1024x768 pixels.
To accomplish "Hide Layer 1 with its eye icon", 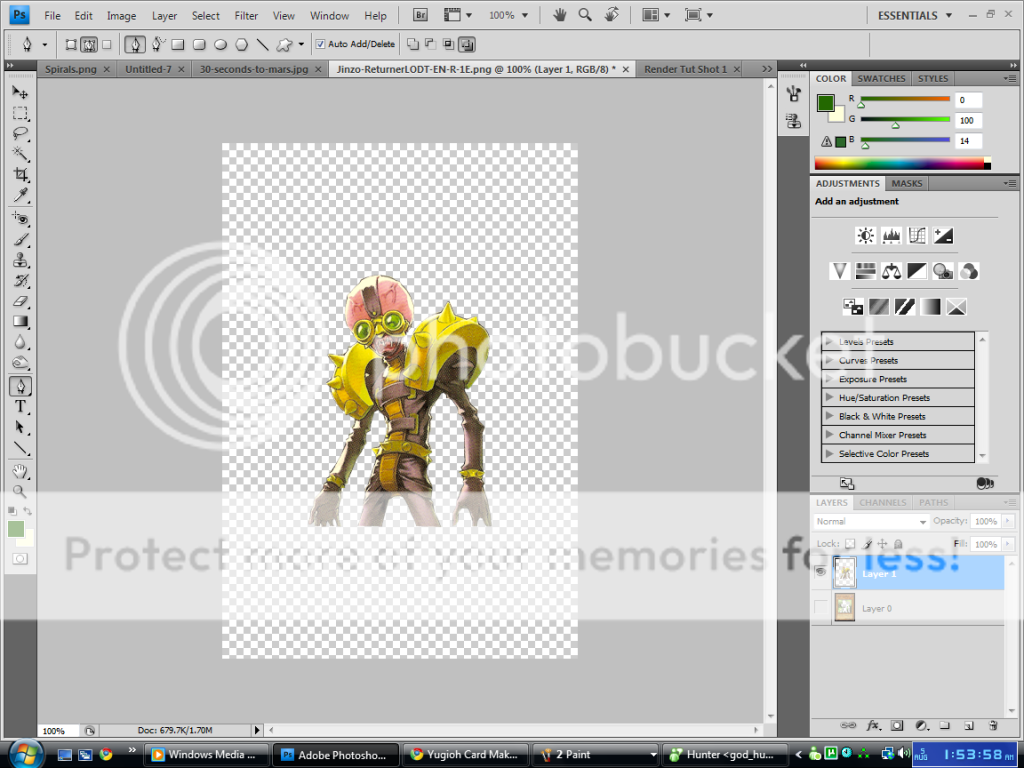I will pos(820,570).
